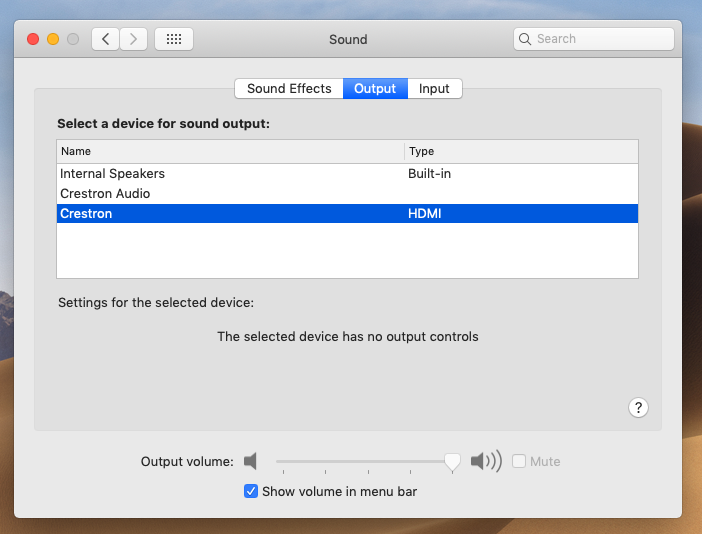This screenshot has height=534, width=702.
Task: Disable Show volume in menu bar
Action: [x=251, y=491]
